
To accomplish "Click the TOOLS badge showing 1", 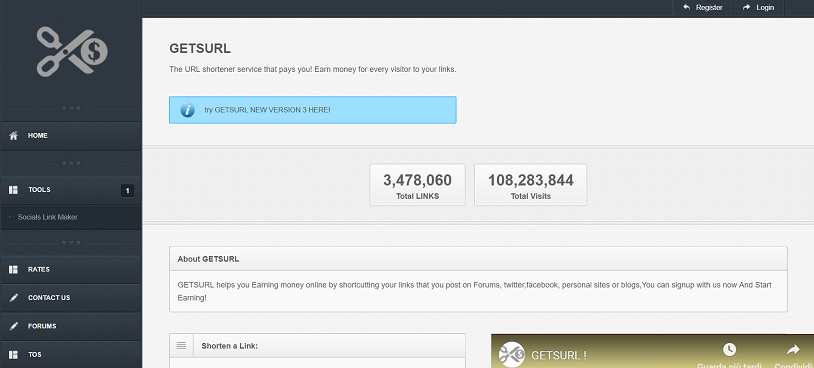I will click(x=127, y=190).
